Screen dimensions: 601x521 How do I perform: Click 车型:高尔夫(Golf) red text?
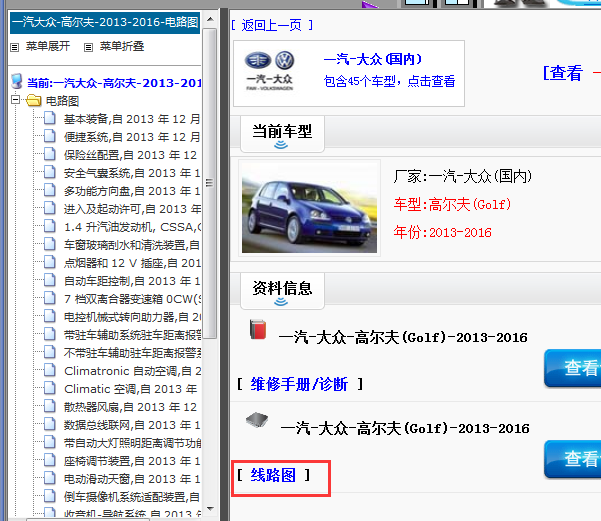coord(452,204)
